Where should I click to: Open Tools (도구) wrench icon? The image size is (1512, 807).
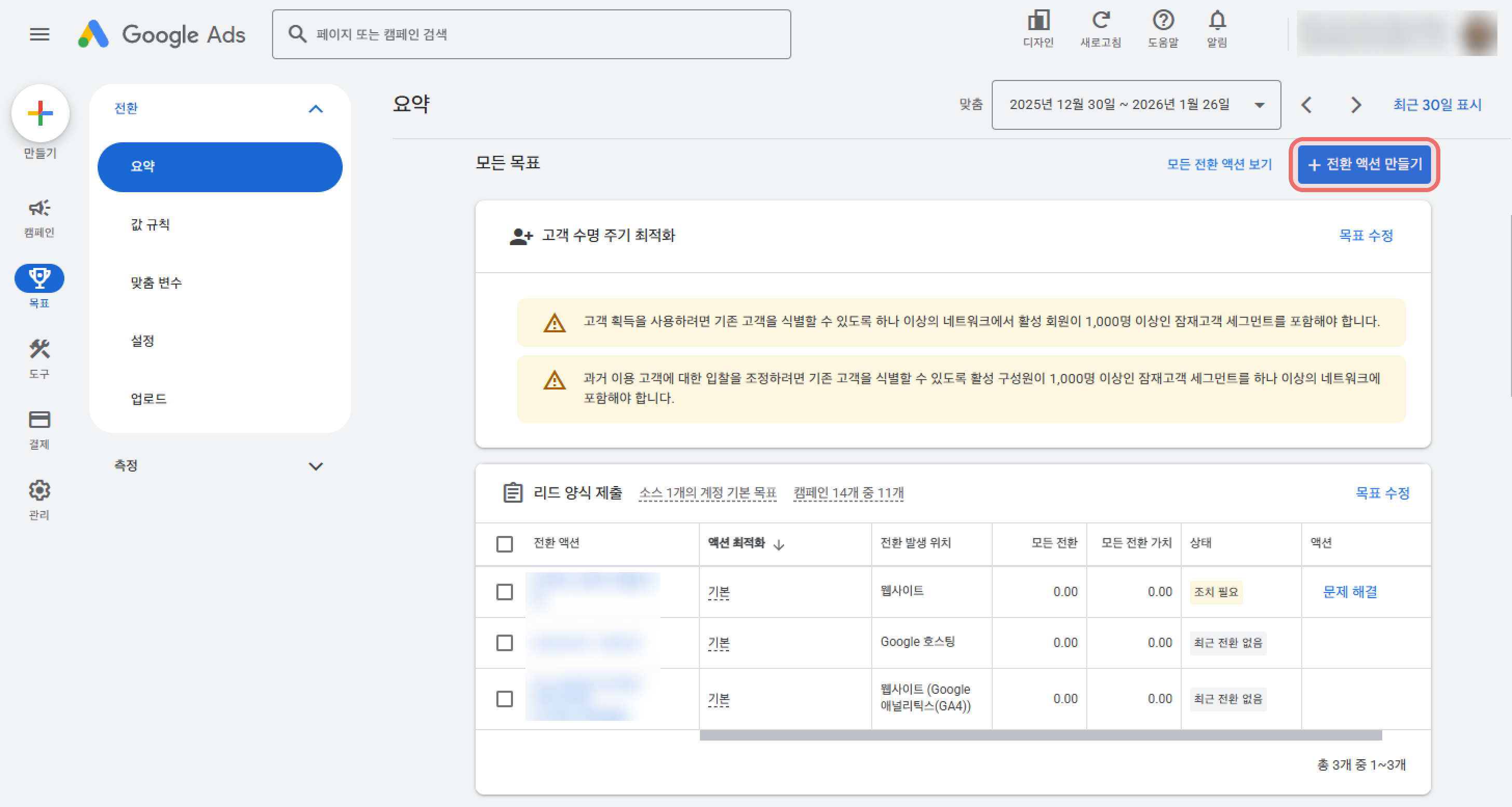coord(39,350)
